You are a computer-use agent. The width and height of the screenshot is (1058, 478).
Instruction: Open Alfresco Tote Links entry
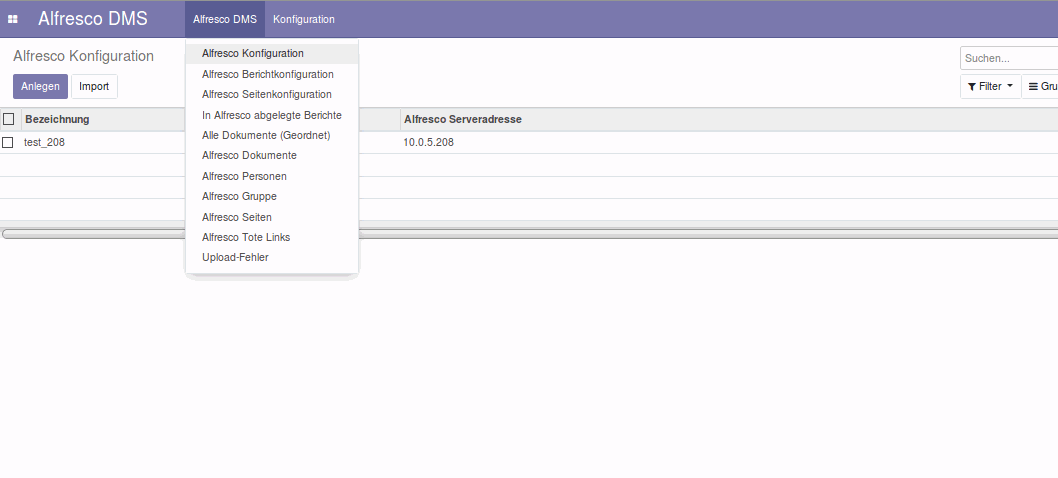point(272,237)
